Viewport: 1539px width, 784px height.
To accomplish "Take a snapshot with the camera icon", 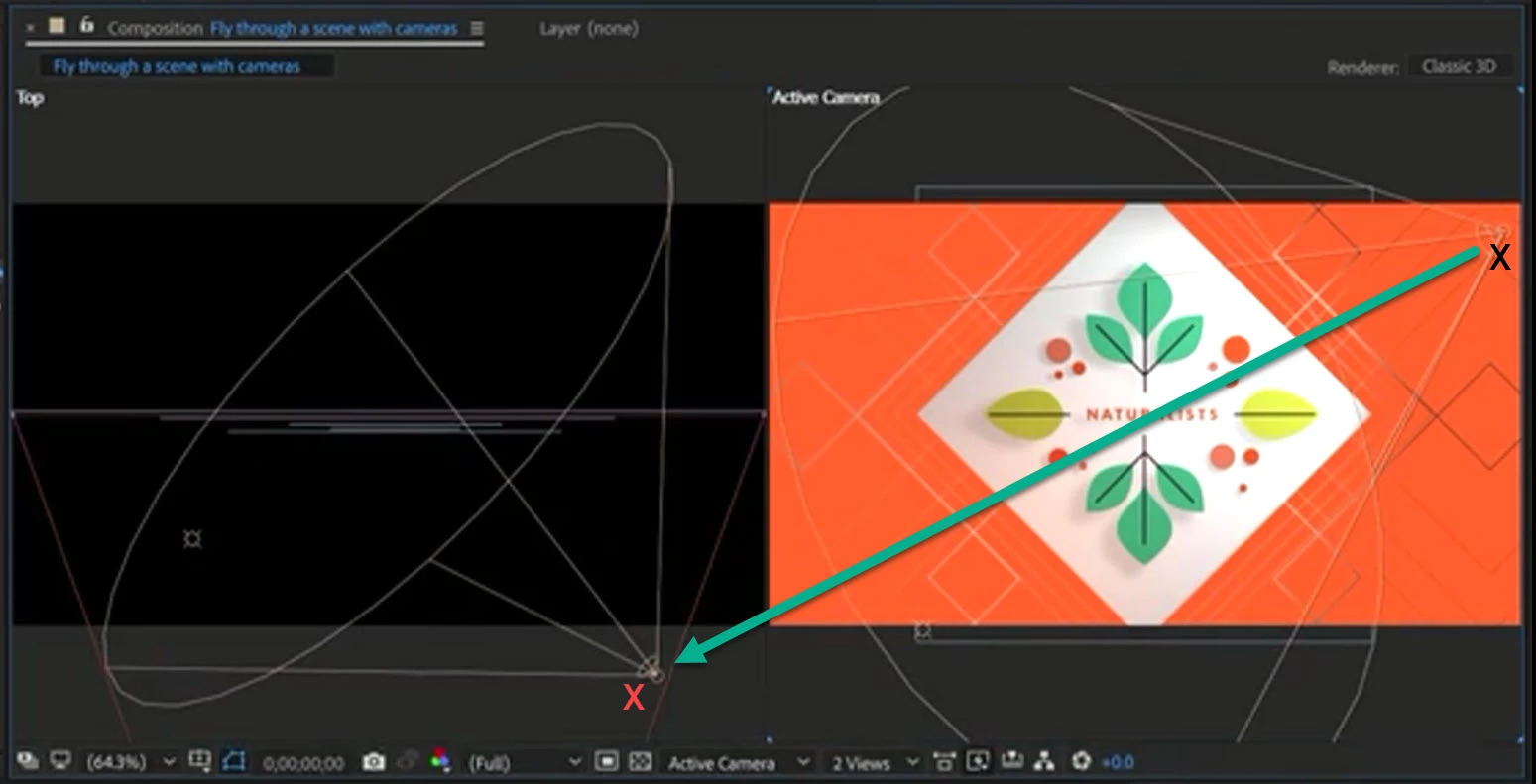I will coord(373,761).
